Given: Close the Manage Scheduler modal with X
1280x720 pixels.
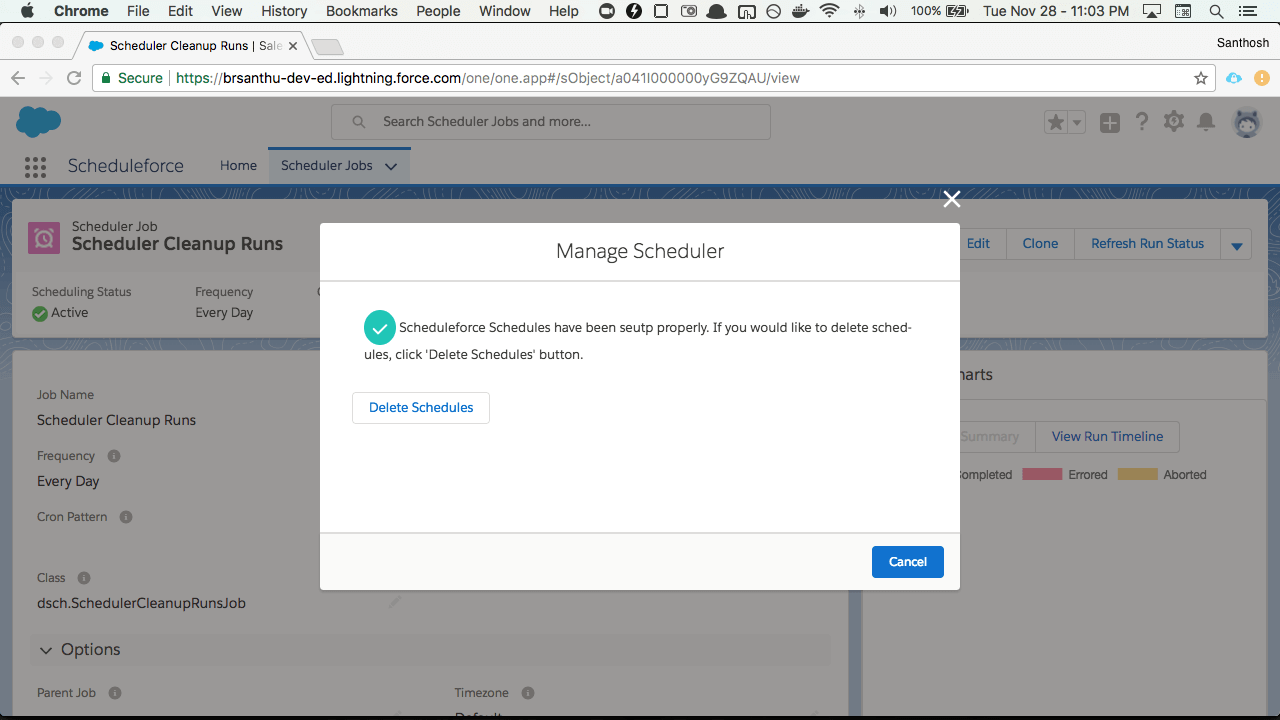Looking at the screenshot, I should (951, 199).
